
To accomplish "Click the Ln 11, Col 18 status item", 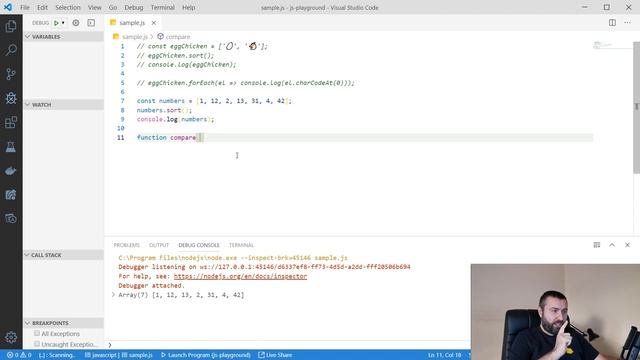I will tap(444, 355).
